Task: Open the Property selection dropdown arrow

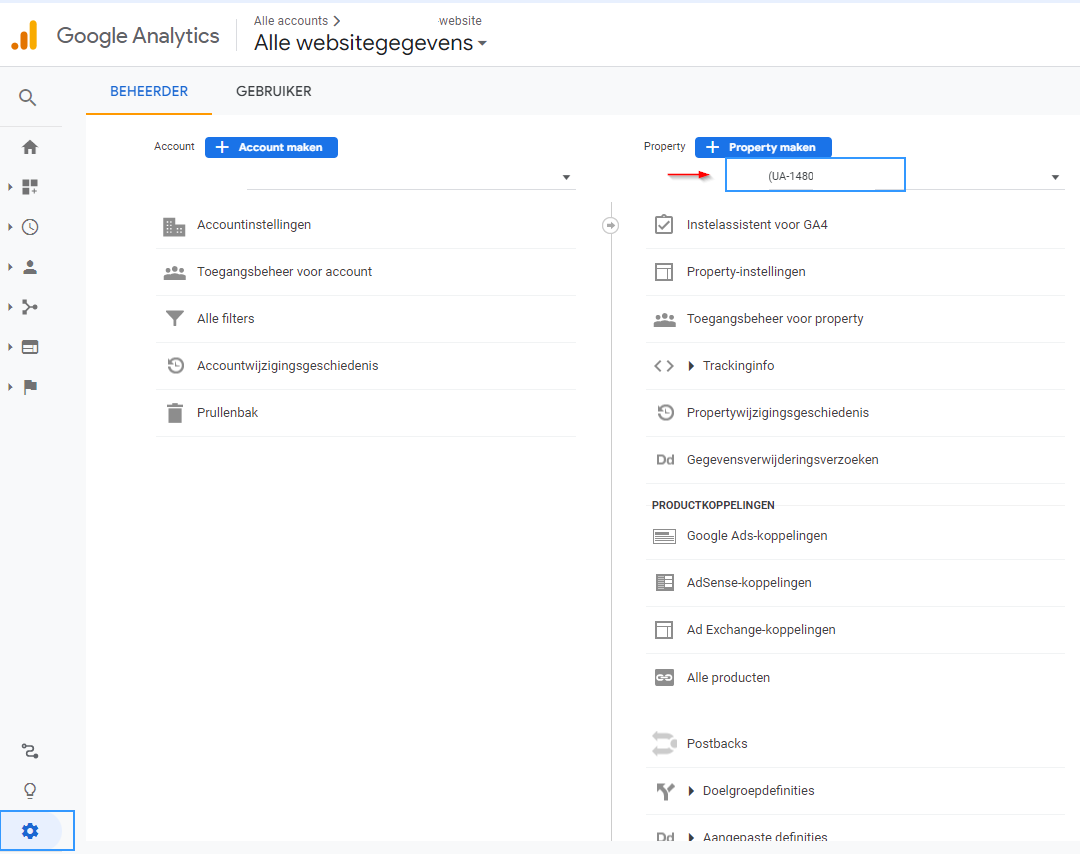Action: pos(1055,178)
